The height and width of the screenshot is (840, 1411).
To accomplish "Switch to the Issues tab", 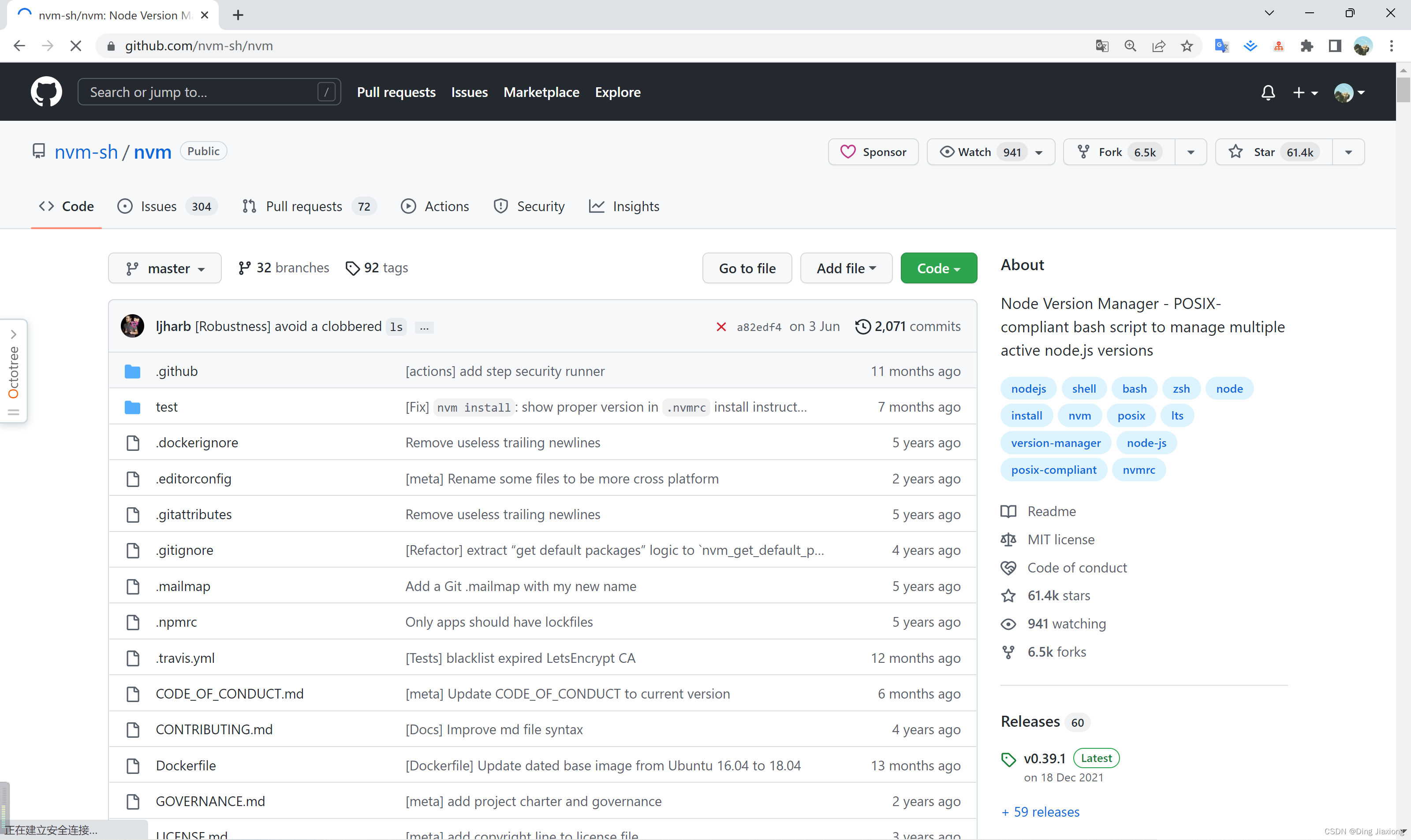I will 159,207.
